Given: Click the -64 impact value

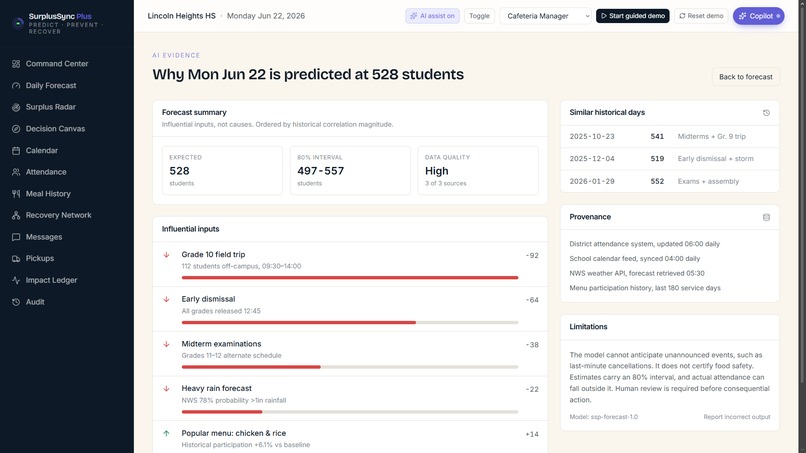Looking at the screenshot, I should coord(532,300).
